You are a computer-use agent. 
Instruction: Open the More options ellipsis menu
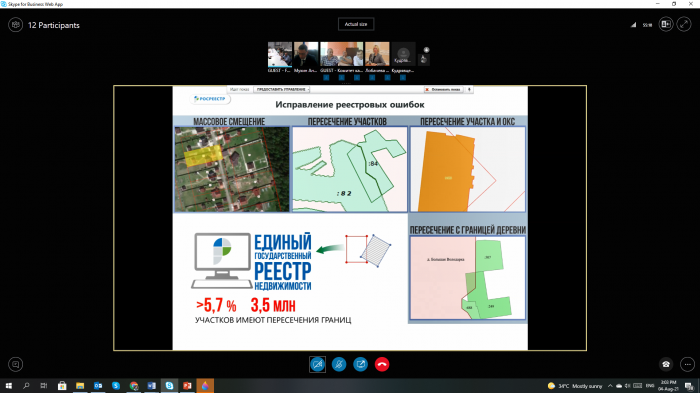(x=688, y=364)
